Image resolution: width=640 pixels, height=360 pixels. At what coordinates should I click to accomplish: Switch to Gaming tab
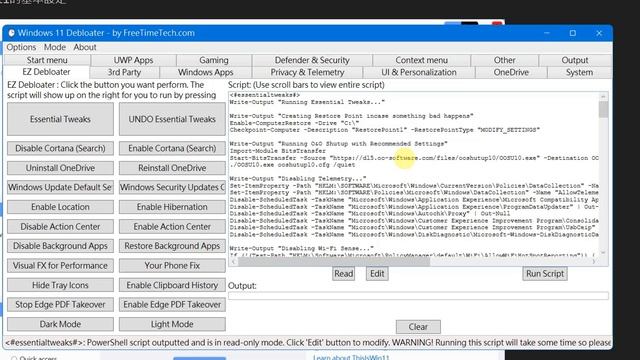point(214,60)
